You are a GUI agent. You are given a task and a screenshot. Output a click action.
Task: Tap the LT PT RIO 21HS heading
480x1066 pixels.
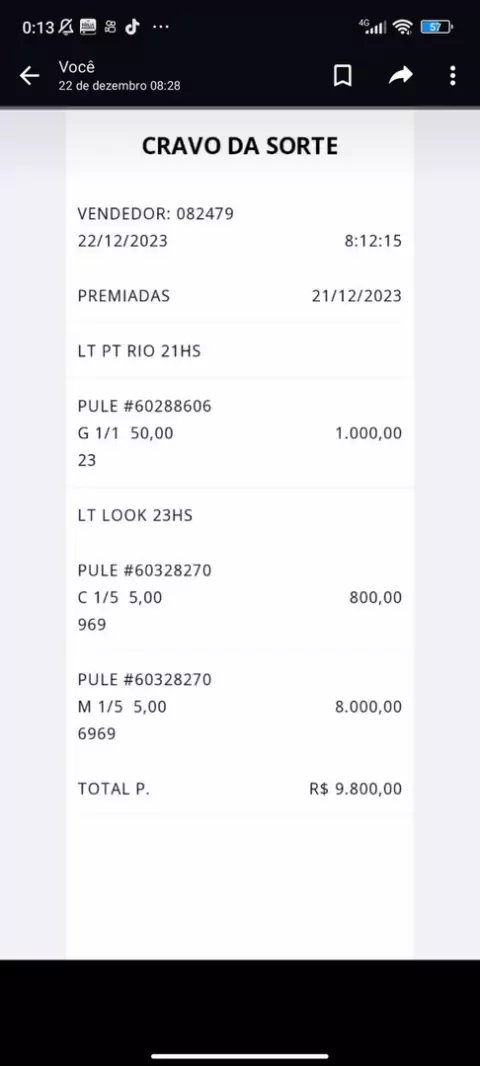click(x=139, y=351)
